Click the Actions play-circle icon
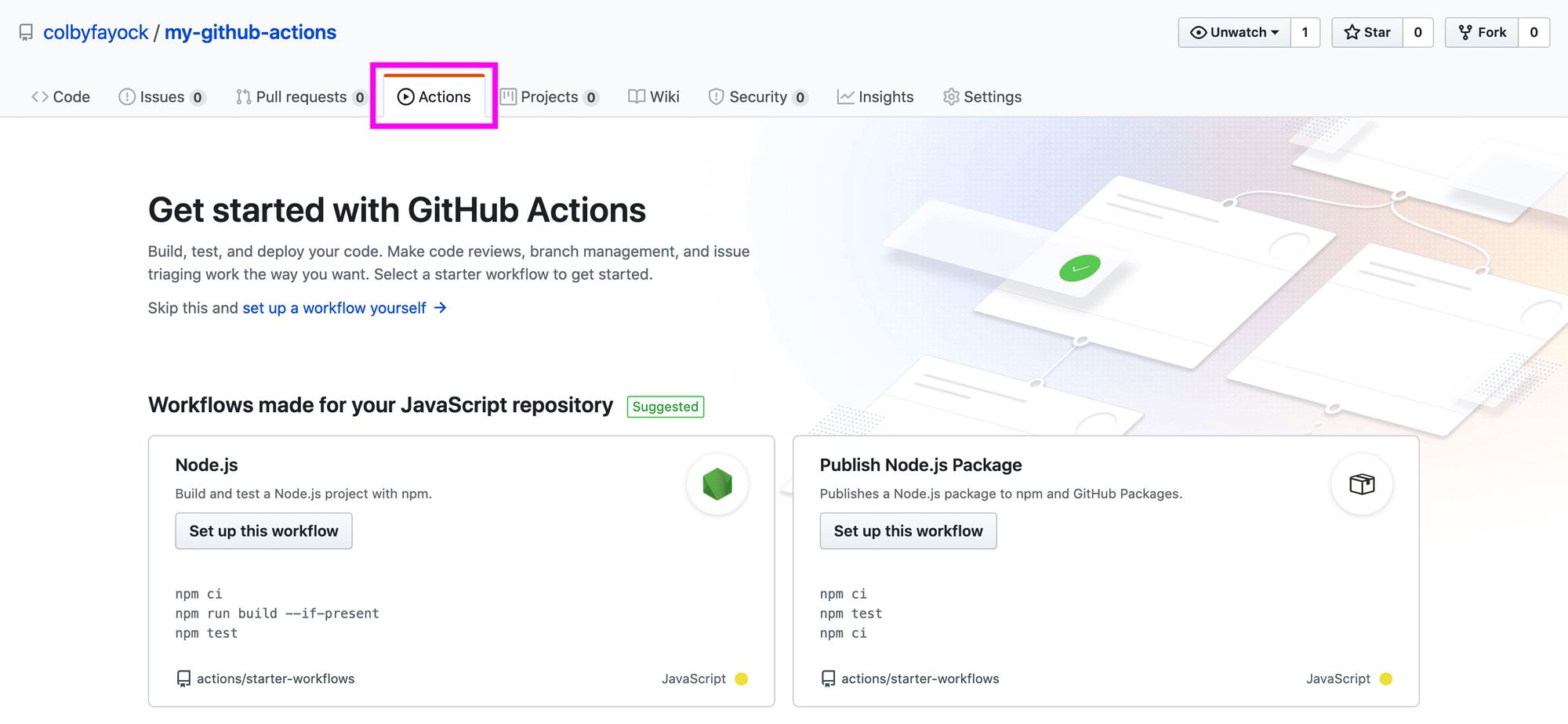The height and width of the screenshot is (724, 1568). 405,96
